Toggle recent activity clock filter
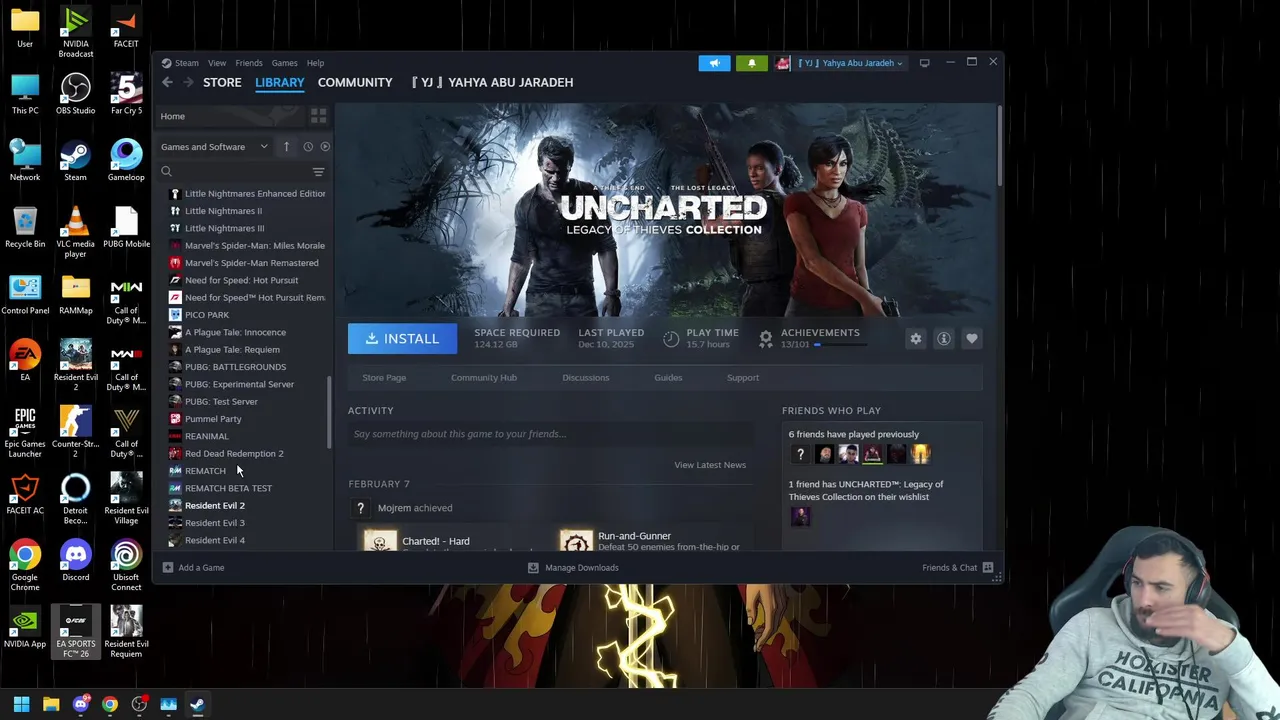Viewport: 1280px width, 720px height. click(308, 147)
